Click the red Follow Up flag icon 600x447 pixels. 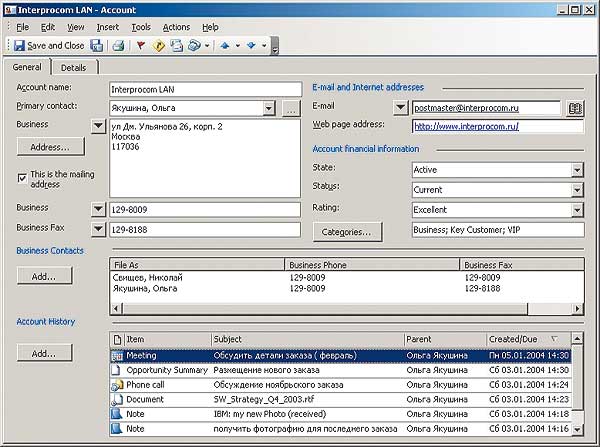(x=140, y=45)
